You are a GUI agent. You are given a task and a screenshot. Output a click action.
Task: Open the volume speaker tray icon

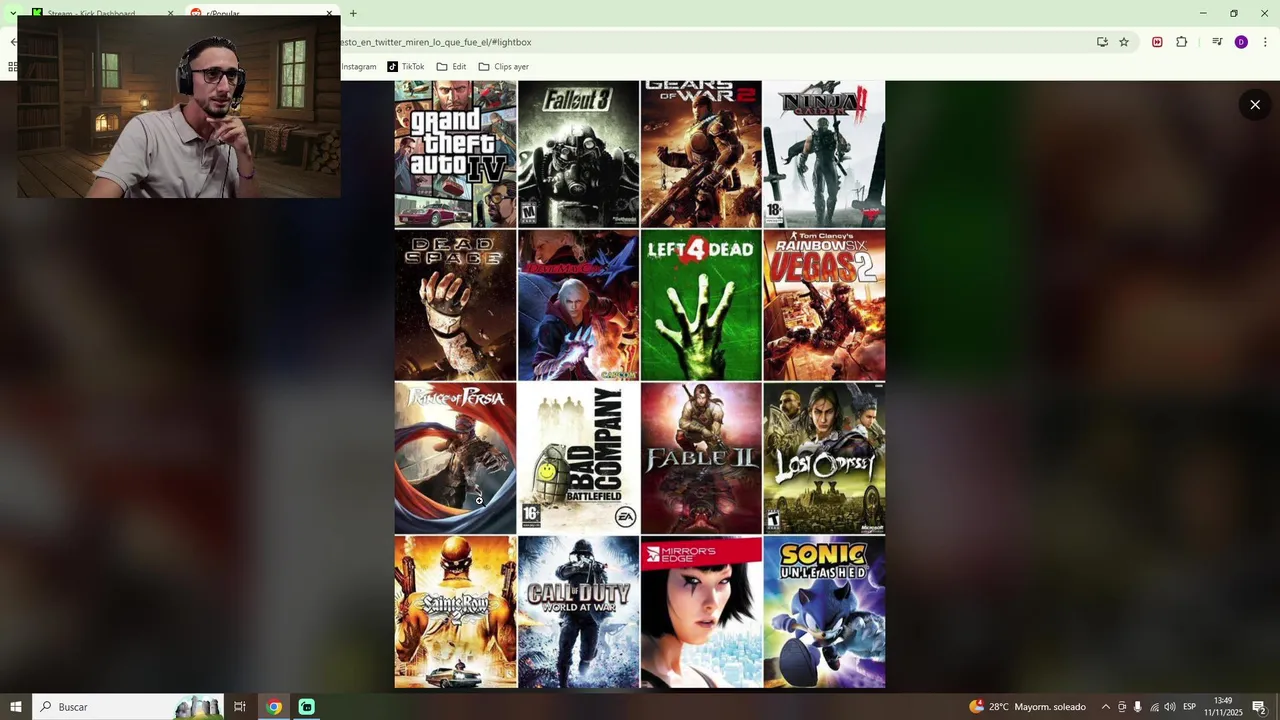pos(1170,707)
